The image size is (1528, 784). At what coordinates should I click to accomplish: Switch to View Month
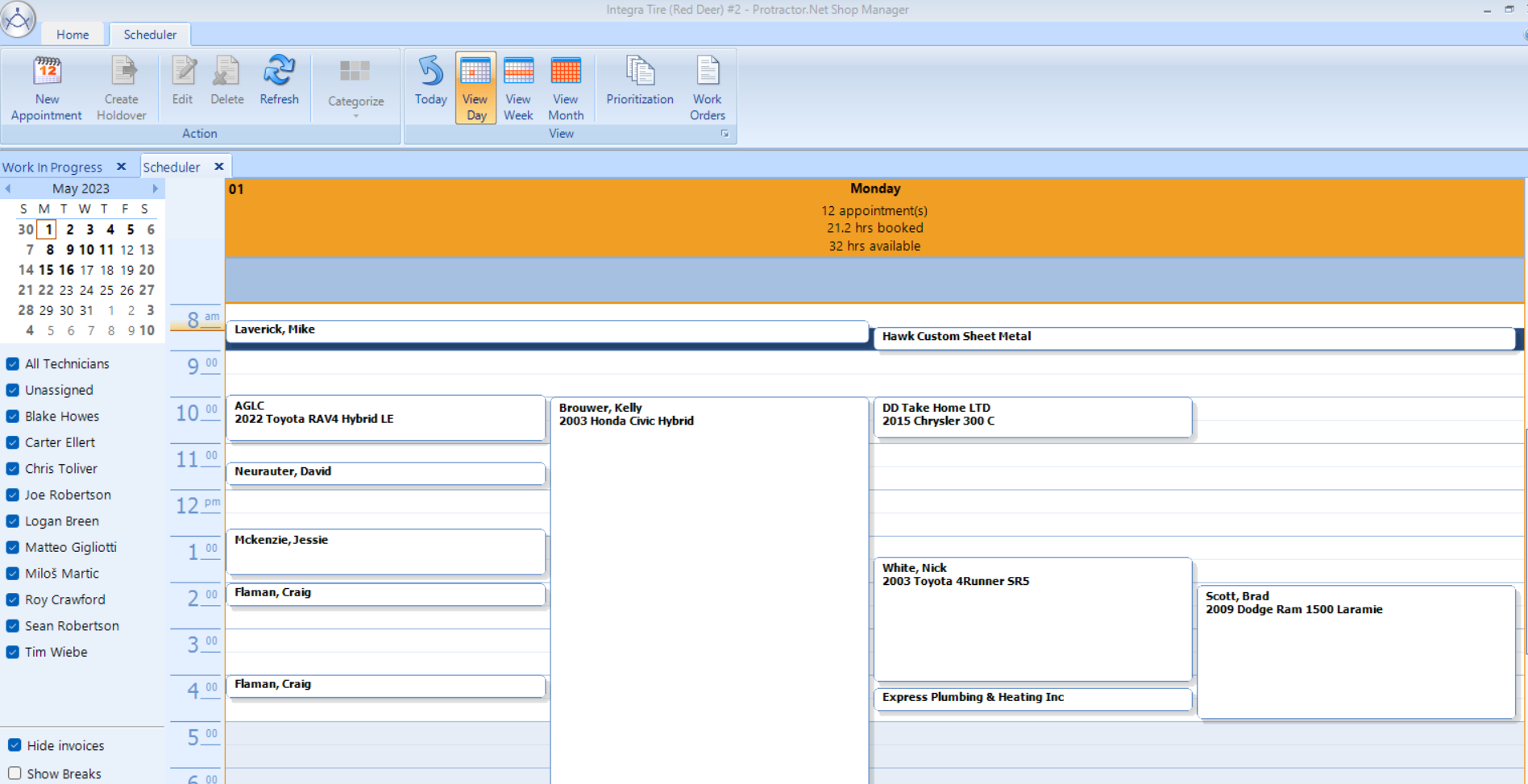[566, 88]
